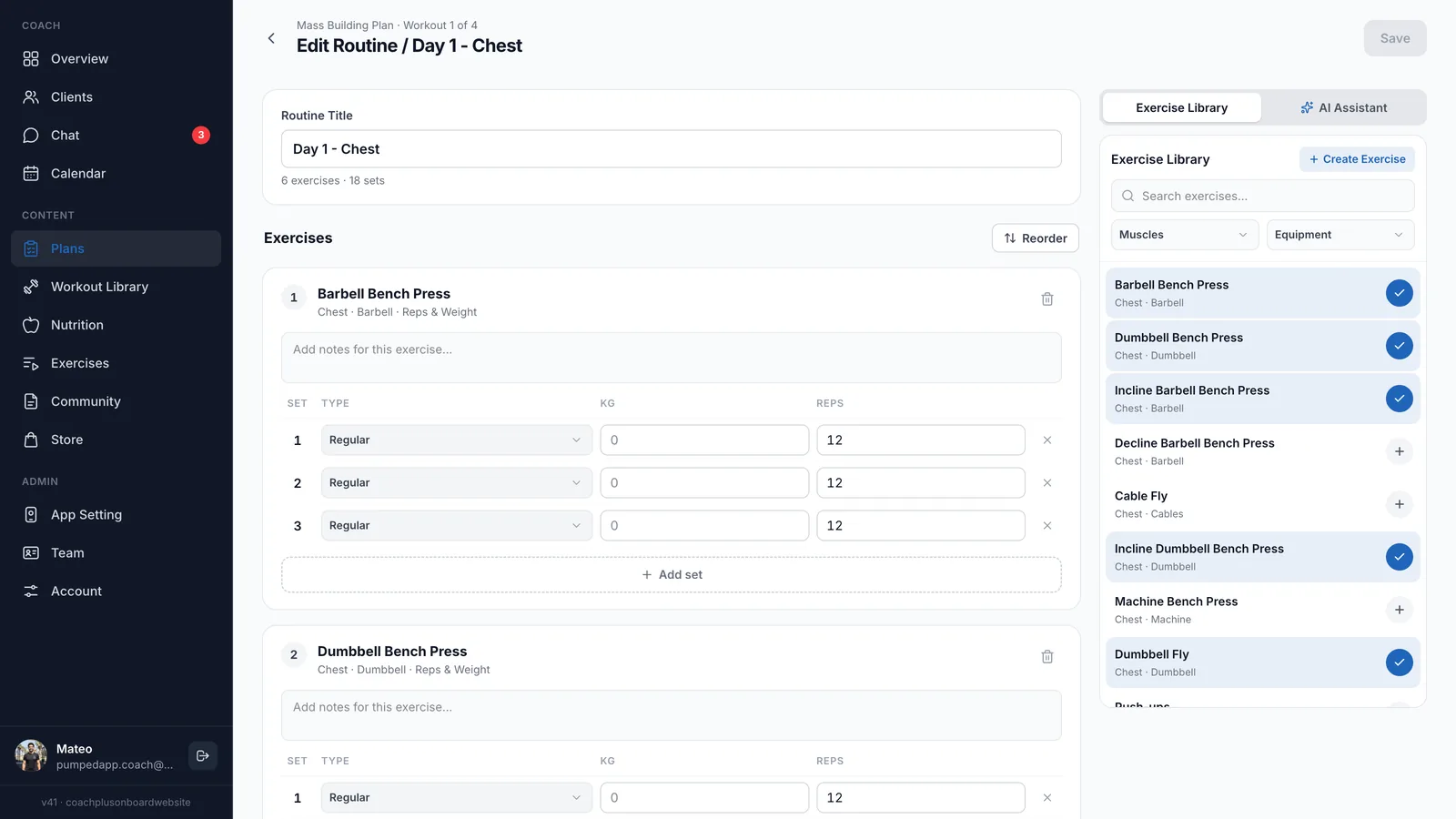Click Barbell Bench Press notes field
1456x819 pixels.
pos(672,358)
